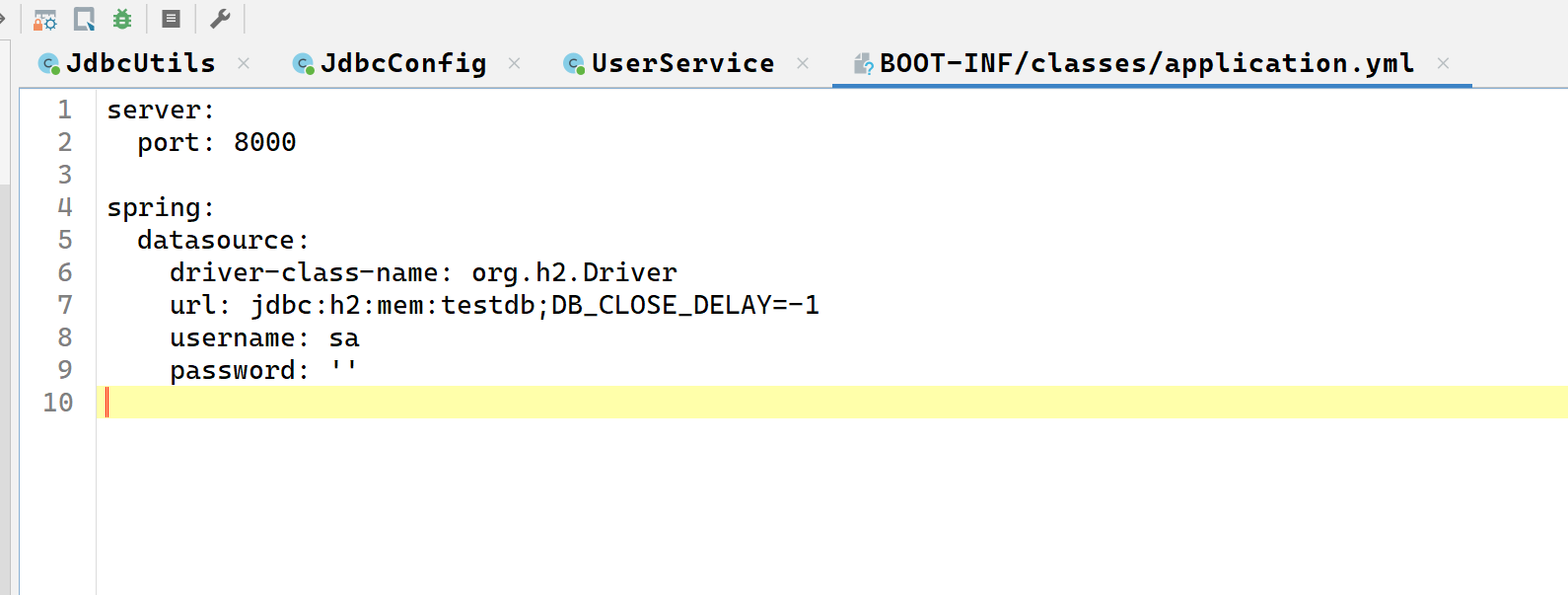Close the JdbcUtils tab
The width and height of the screenshot is (1568, 595).
244,63
